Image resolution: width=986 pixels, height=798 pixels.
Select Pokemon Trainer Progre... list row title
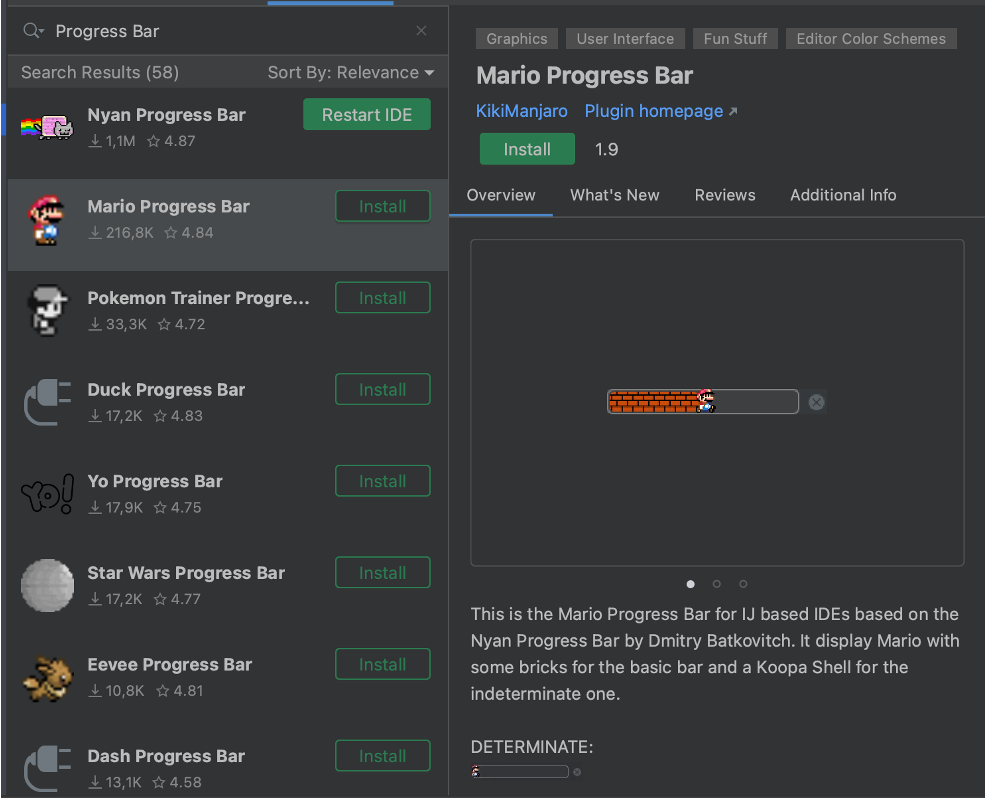[198, 298]
